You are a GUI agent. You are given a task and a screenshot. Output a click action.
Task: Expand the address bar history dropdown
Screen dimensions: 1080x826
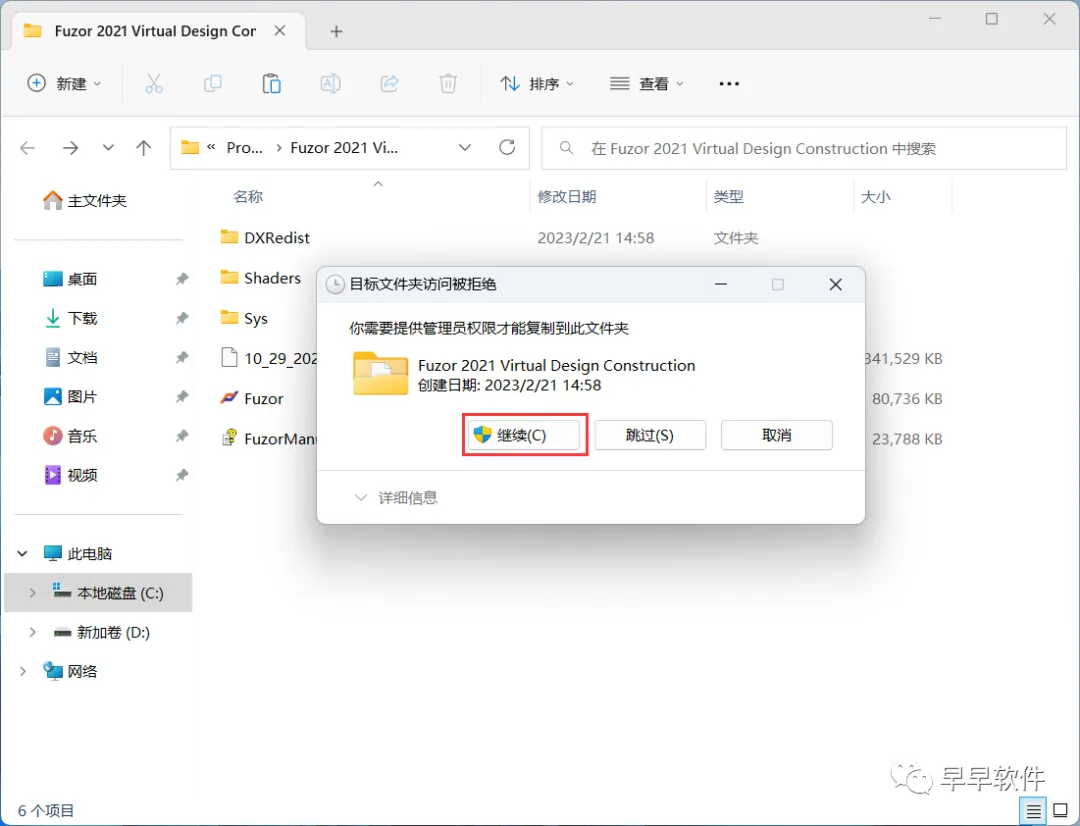click(465, 148)
